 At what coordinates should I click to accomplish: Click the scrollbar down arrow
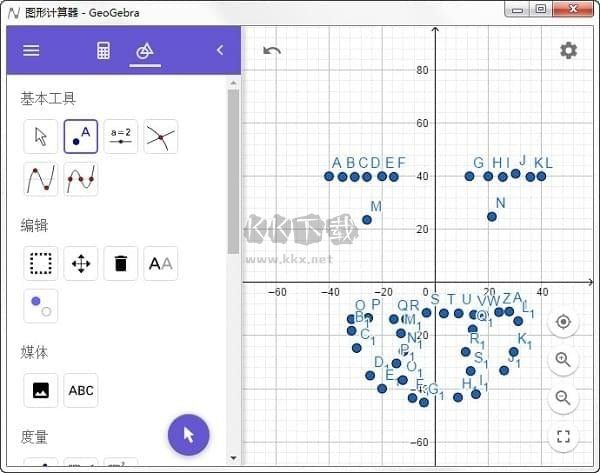pyautogui.click(x=233, y=458)
